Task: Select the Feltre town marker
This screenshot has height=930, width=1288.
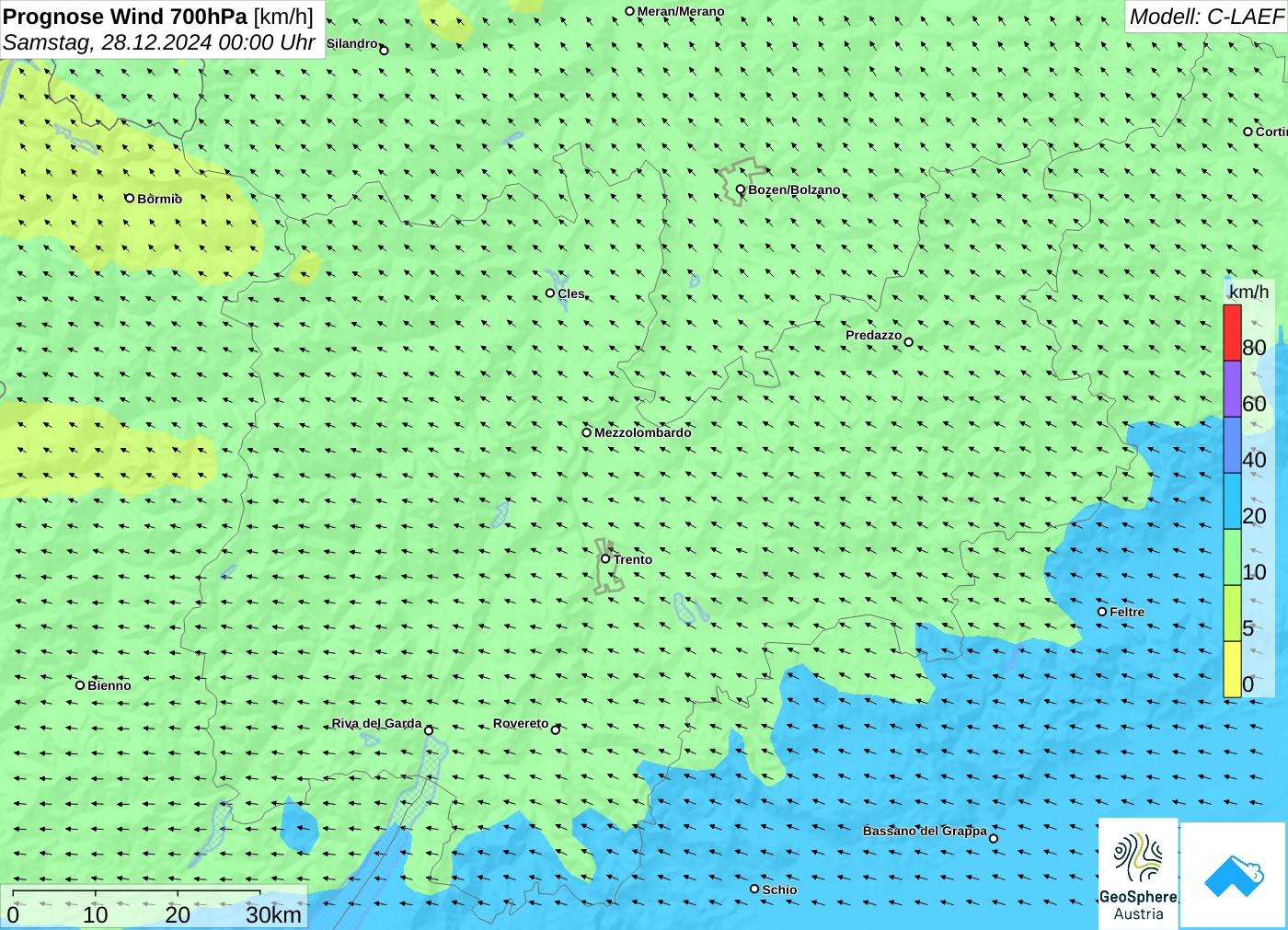Action: pos(1102,611)
